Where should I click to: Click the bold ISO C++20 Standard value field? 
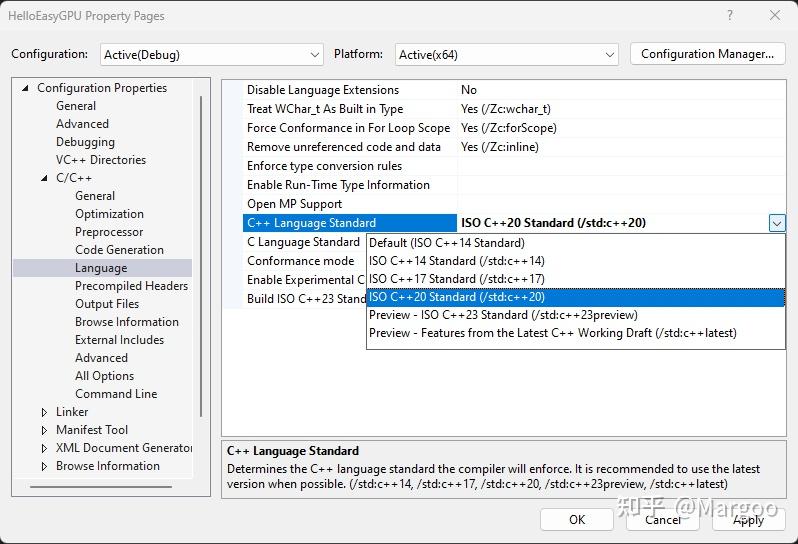click(613, 223)
